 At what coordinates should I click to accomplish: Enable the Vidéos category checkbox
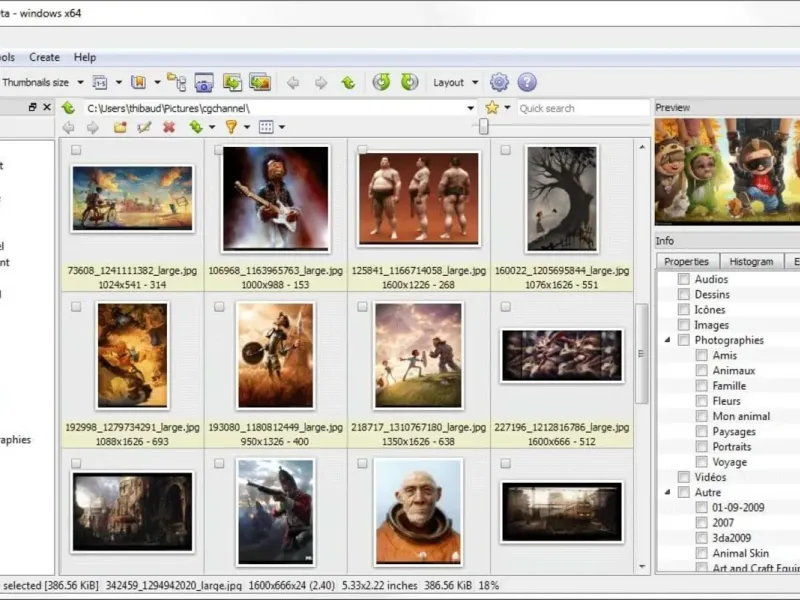(x=684, y=478)
